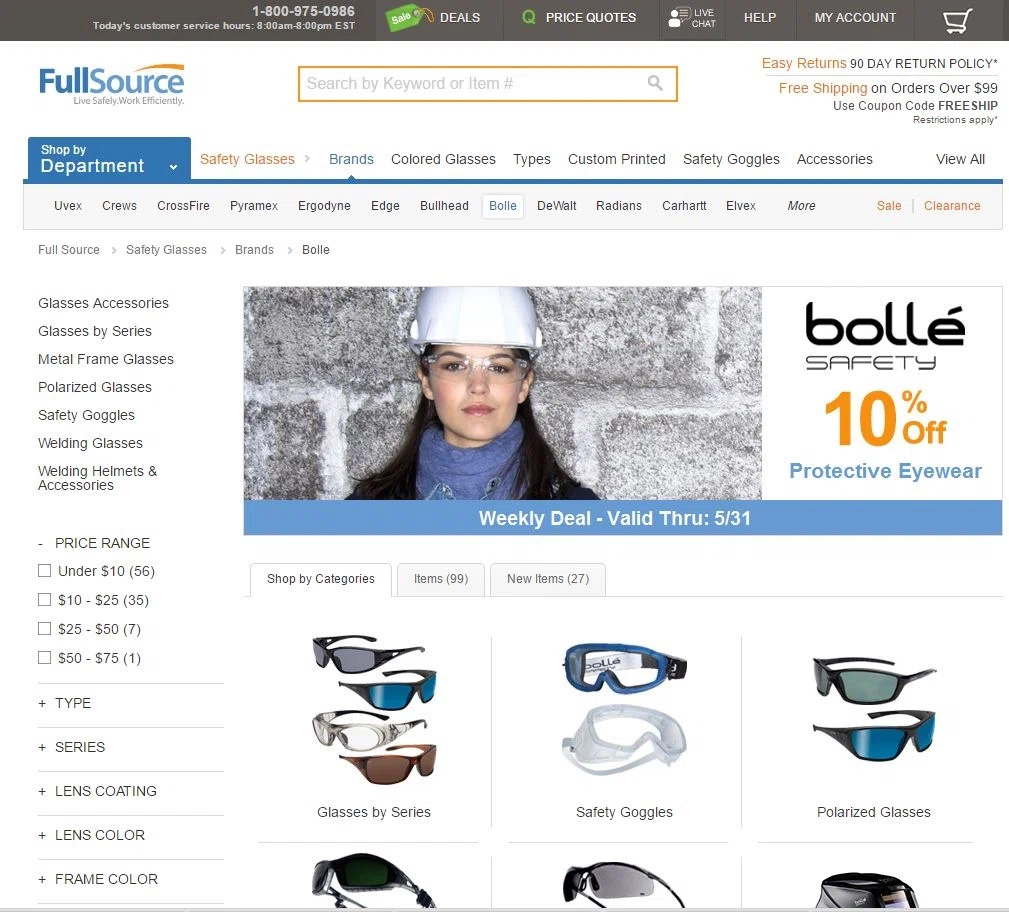Screen dimensions: 1009x912
Task: Check the $10 - $25 price filter
Action: [x=44, y=599]
